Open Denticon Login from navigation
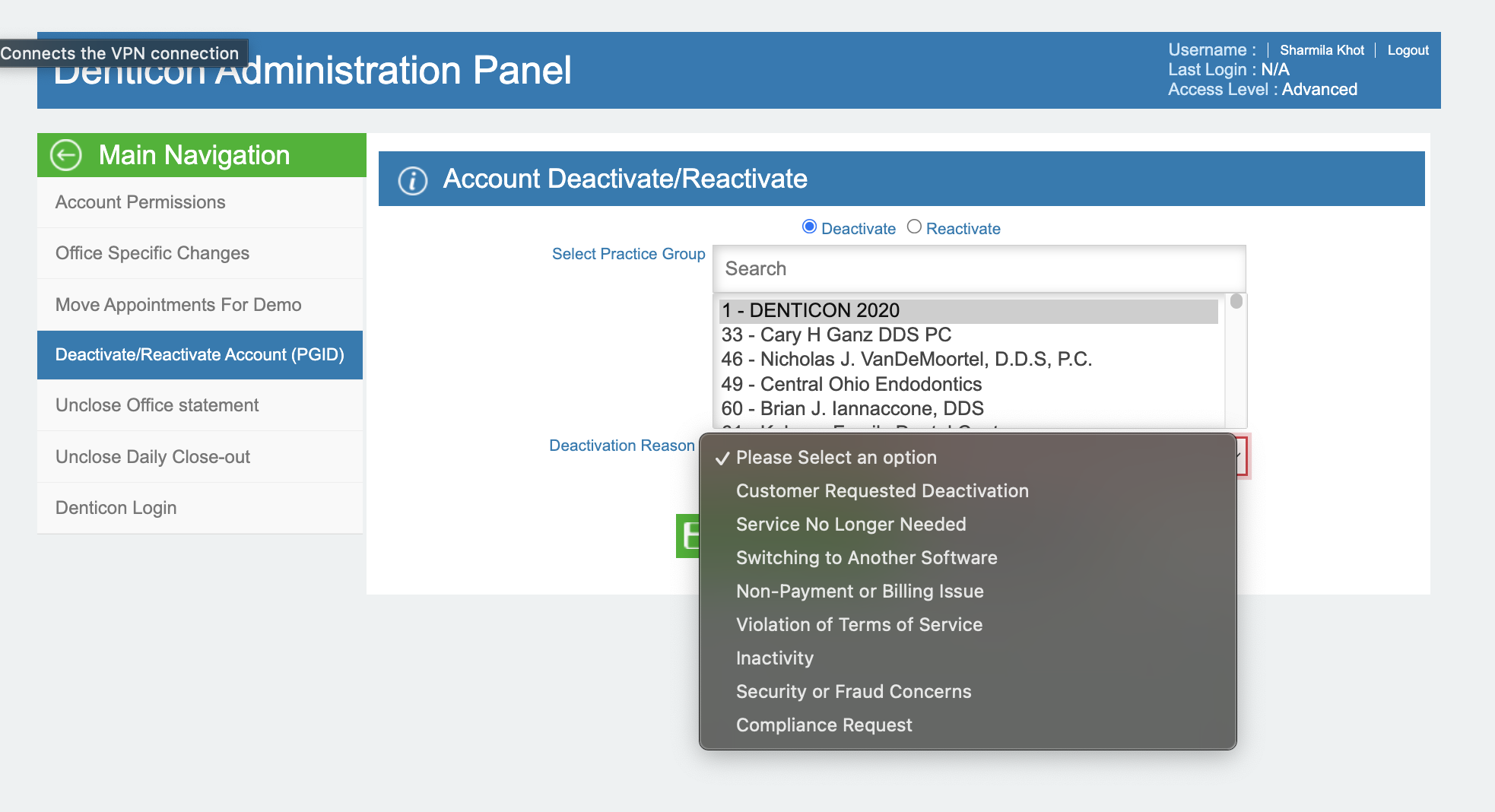The image size is (1495, 812). (x=200, y=508)
